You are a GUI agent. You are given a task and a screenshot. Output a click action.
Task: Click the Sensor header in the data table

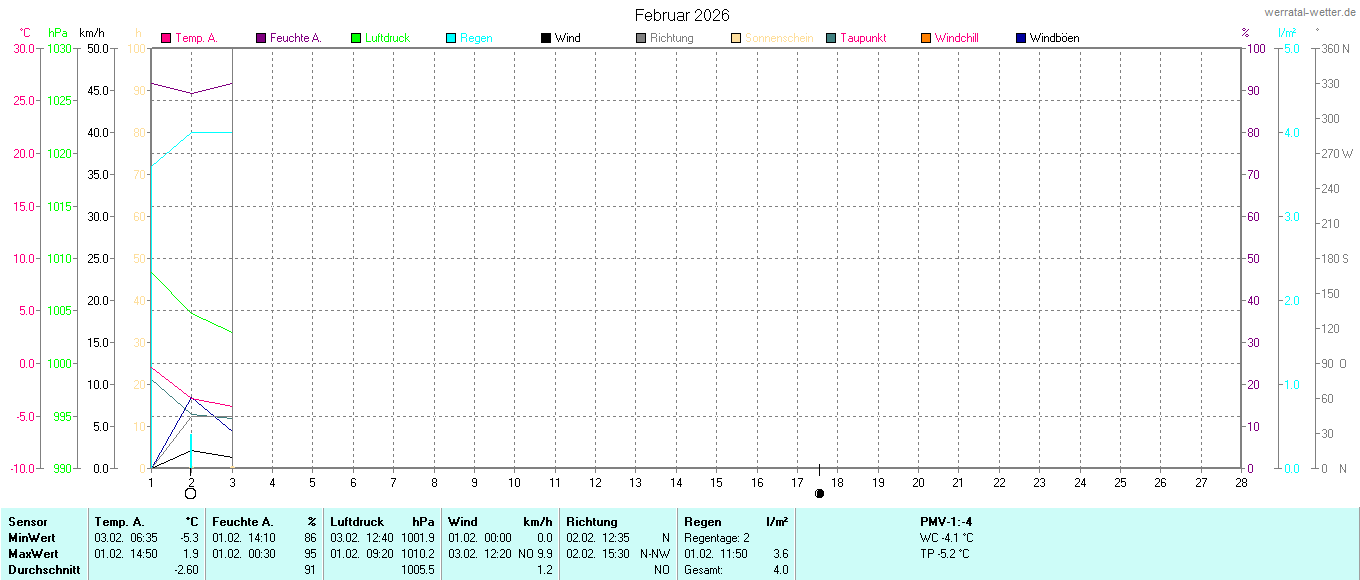[27, 522]
